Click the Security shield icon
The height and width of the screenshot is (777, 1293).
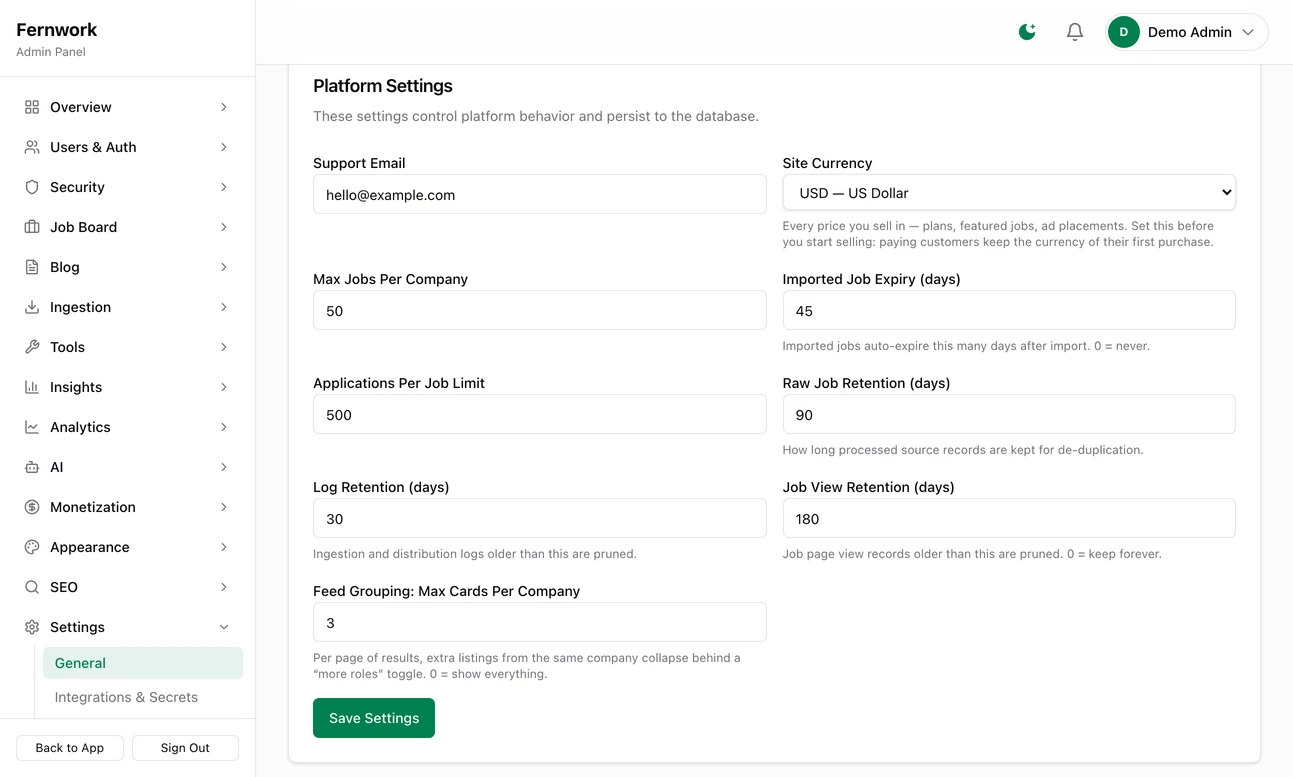tap(32, 187)
